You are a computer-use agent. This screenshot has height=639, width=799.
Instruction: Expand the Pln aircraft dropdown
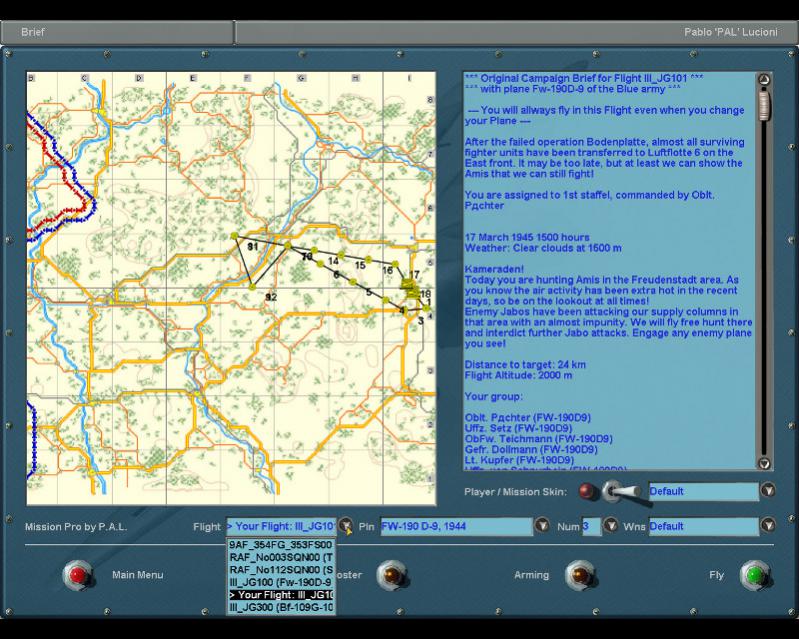pyautogui.click(x=541, y=526)
